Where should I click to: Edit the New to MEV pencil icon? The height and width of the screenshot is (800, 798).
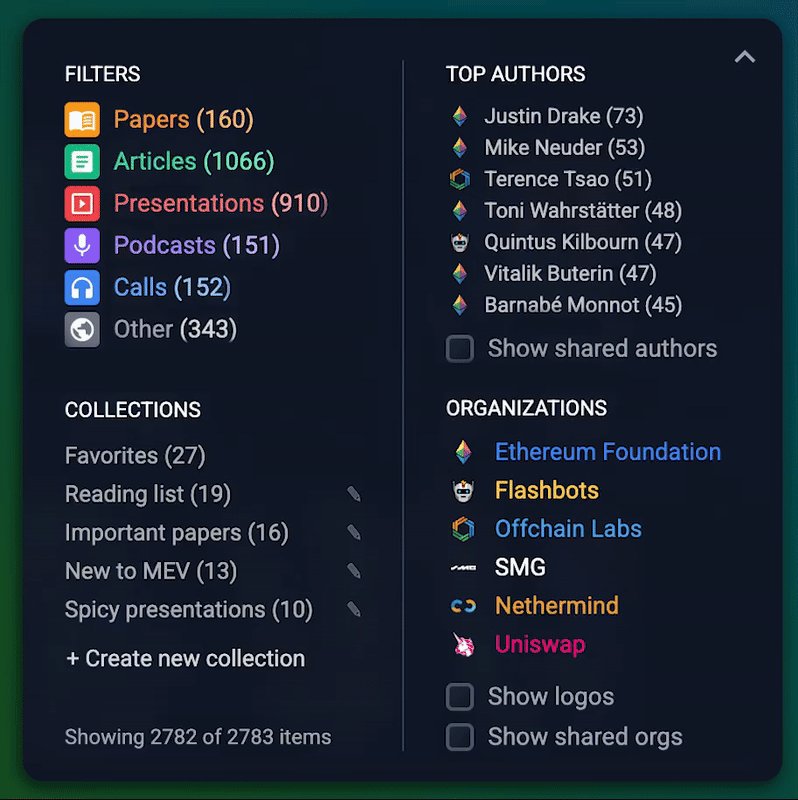pos(354,570)
